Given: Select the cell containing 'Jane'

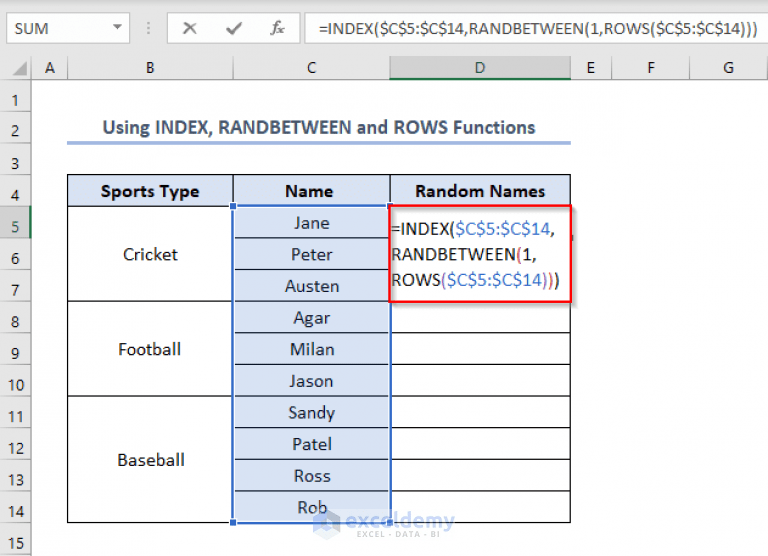Looking at the screenshot, I should (312, 222).
